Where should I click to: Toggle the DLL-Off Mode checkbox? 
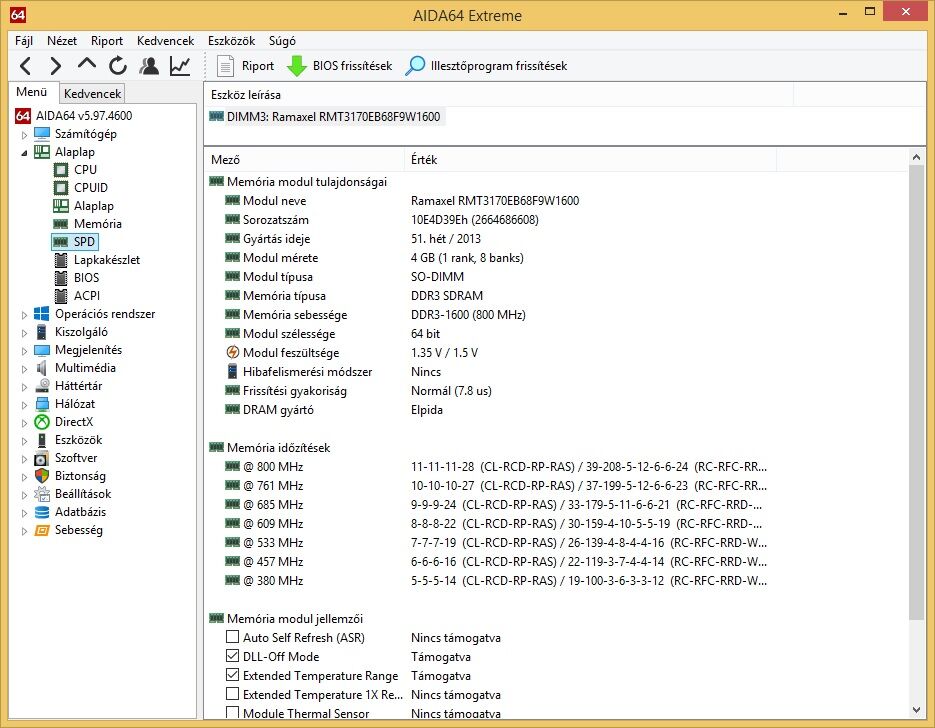click(233, 656)
